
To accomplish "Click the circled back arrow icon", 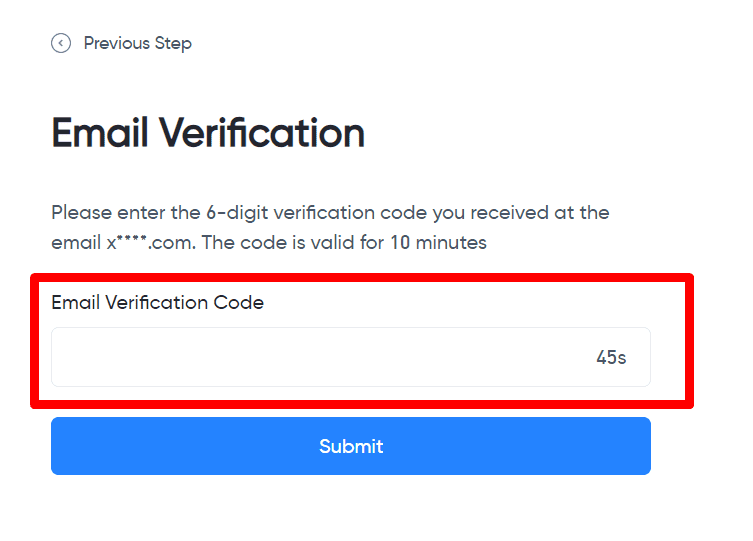I will (61, 43).
